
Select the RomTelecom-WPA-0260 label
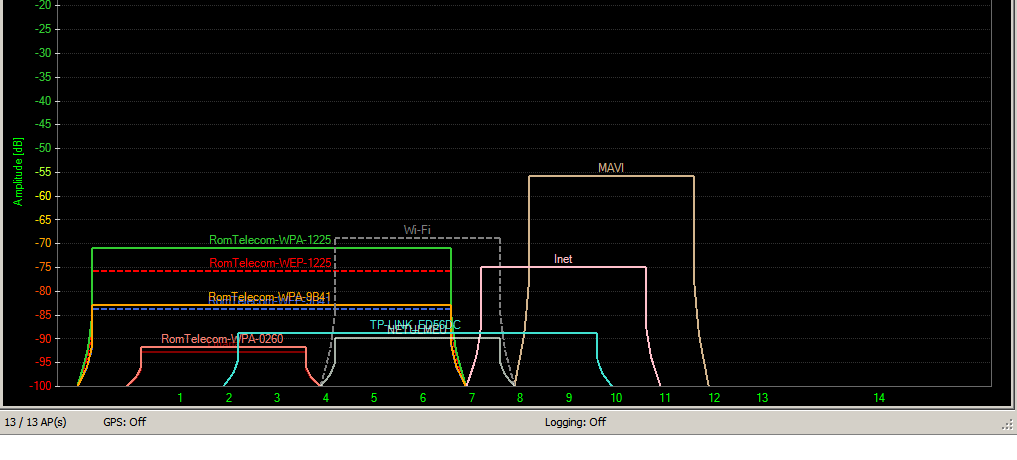click(222, 339)
